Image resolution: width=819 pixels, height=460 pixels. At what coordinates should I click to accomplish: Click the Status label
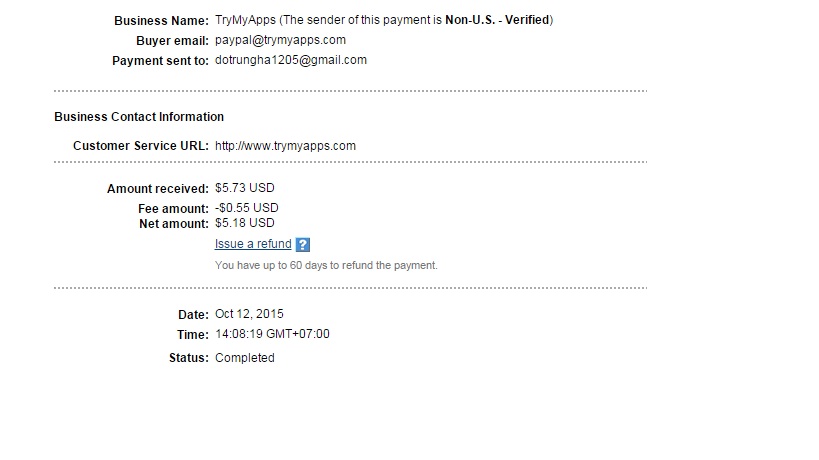(190, 358)
